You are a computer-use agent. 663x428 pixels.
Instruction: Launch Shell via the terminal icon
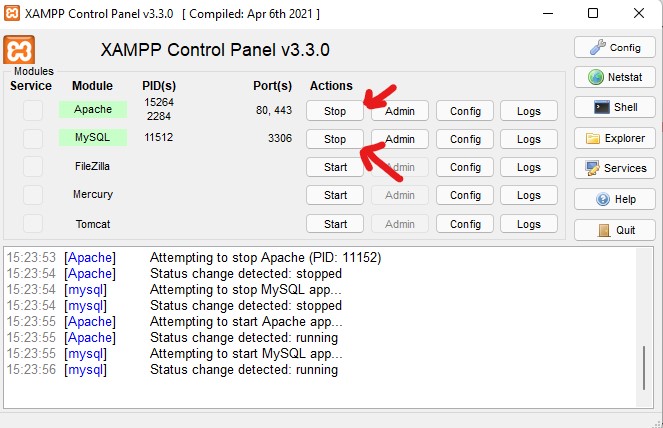coord(614,107)
